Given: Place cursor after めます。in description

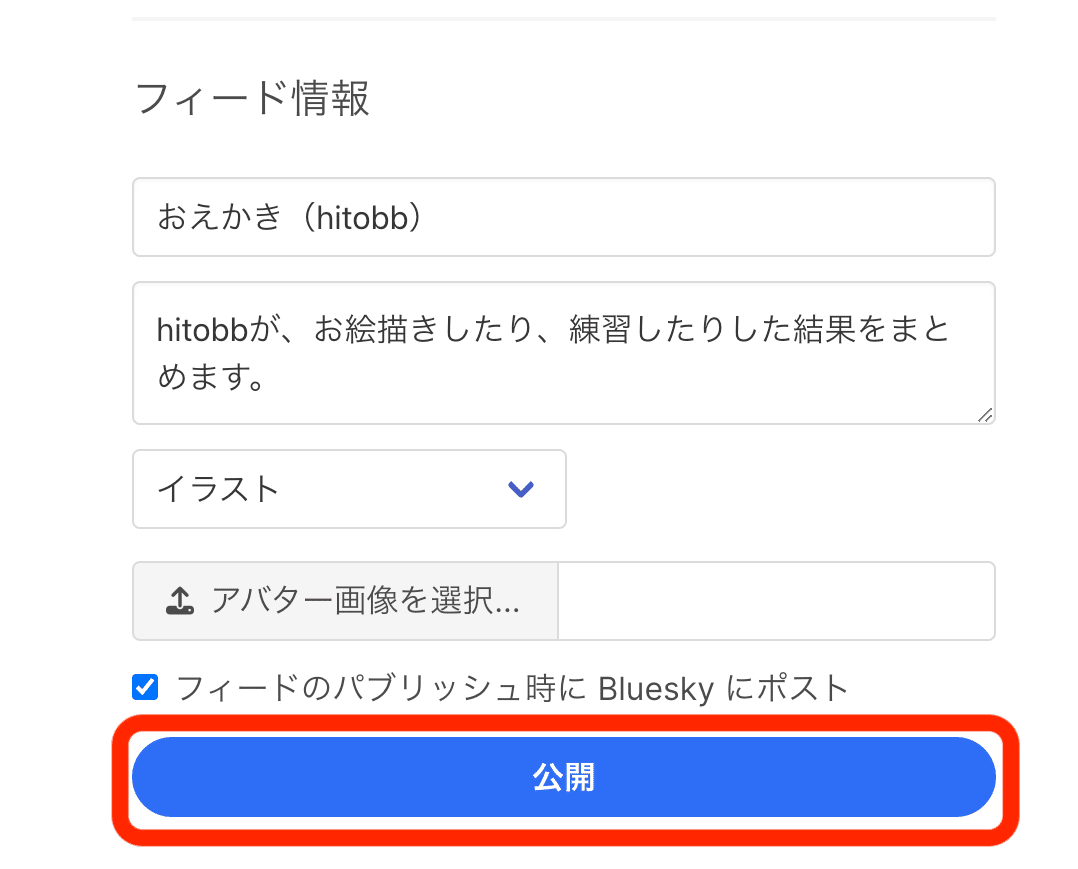Looking at the screenshot, I should click(270, 377).
